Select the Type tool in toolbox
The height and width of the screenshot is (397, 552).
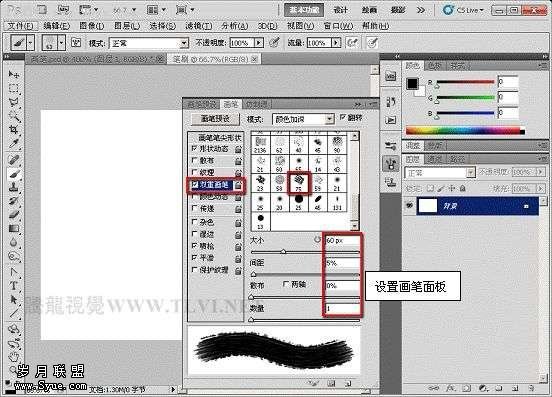(x=14, y=286)
